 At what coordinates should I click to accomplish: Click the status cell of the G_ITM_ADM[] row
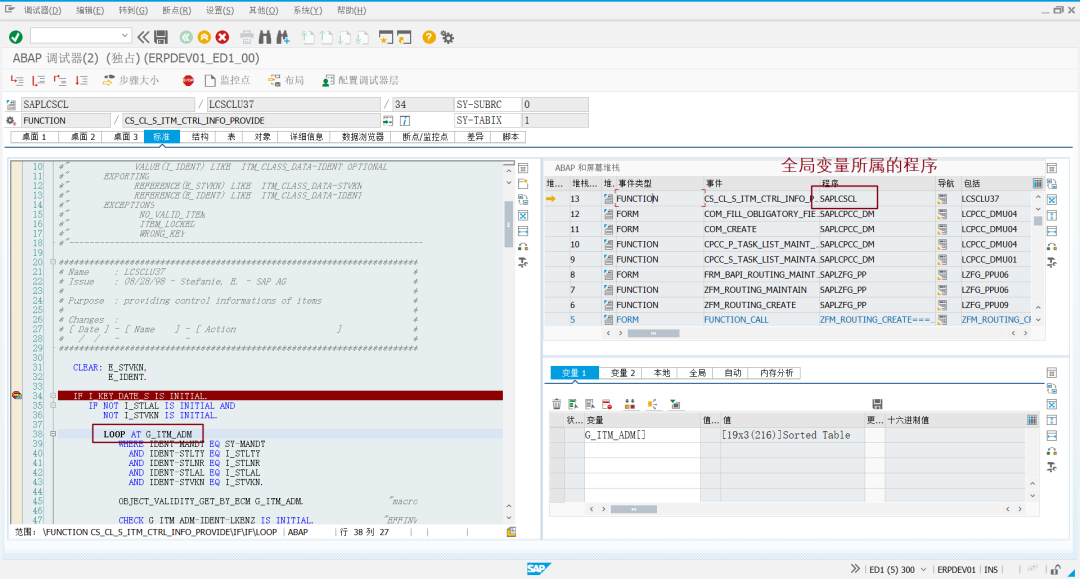574,435
